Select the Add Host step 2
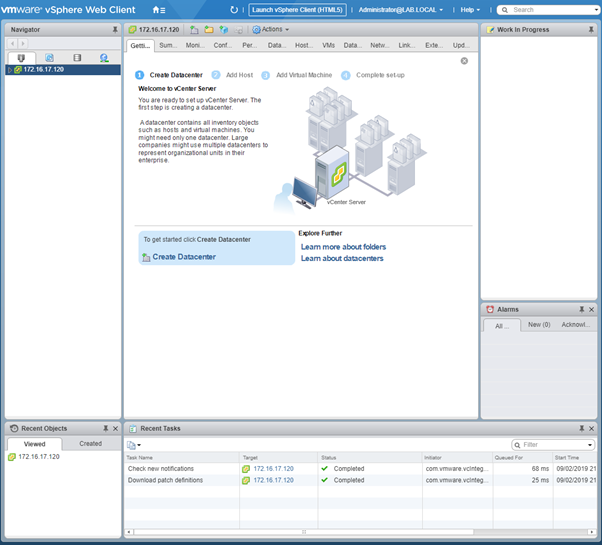This screenshot has width=602, height=545. tap(233, 75)
